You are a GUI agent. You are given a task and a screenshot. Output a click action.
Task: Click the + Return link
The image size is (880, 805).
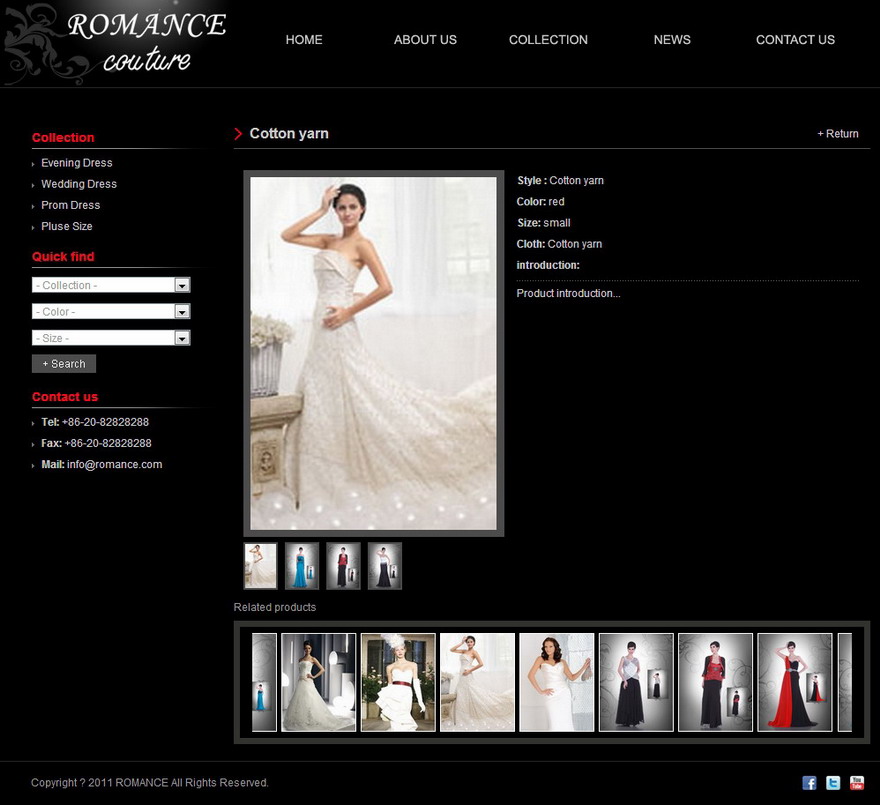click(x=837, y=134)
